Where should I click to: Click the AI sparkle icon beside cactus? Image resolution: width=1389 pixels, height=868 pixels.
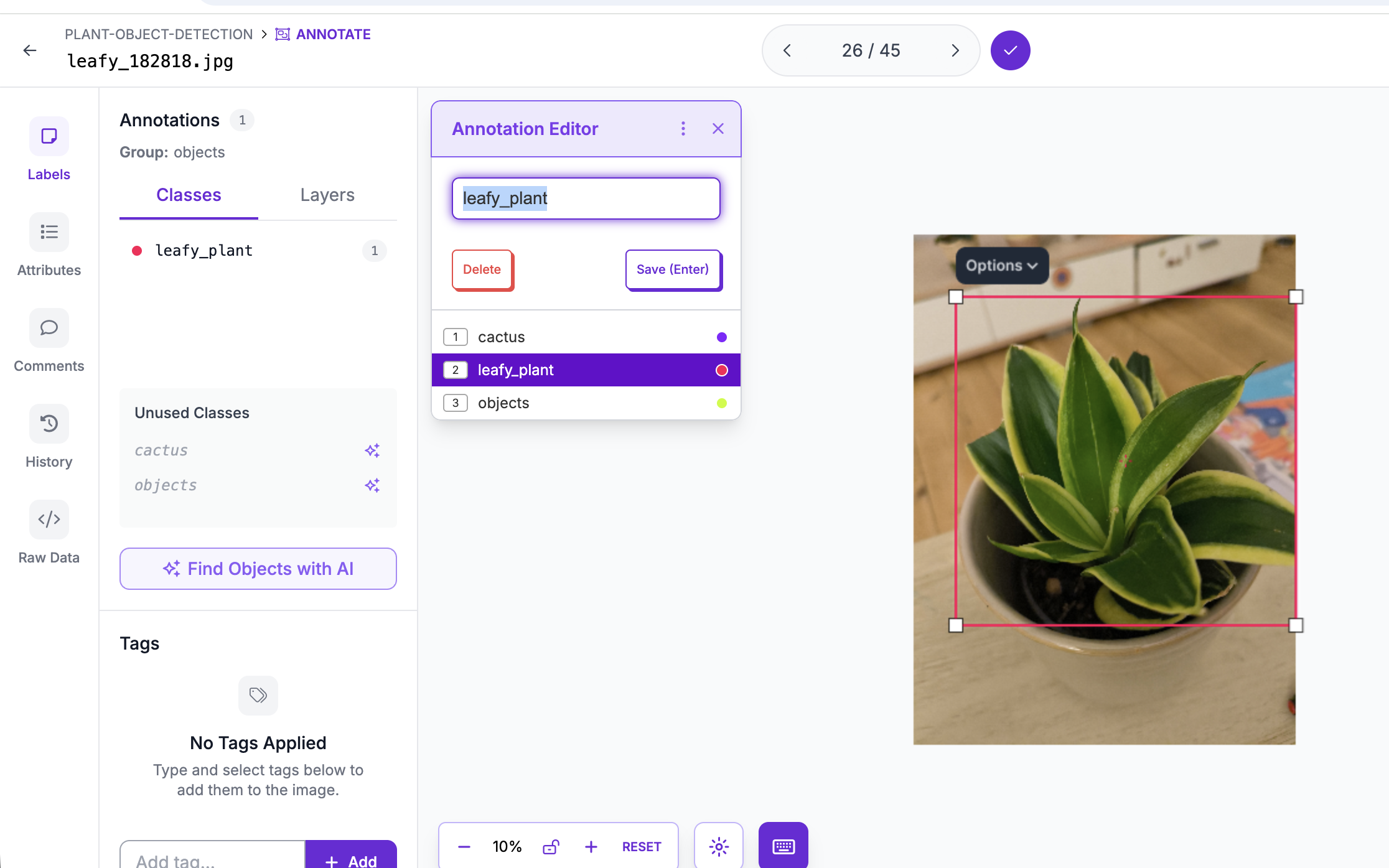click(372, 450)
